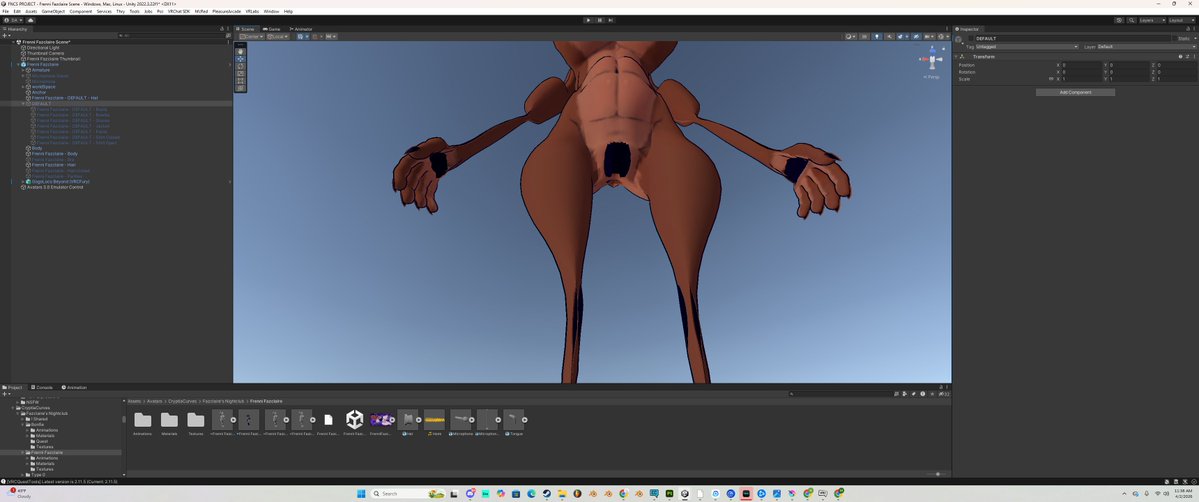Open the Layer dropdown showing Default
1199x502 pixels.
tap(1147, 47)
